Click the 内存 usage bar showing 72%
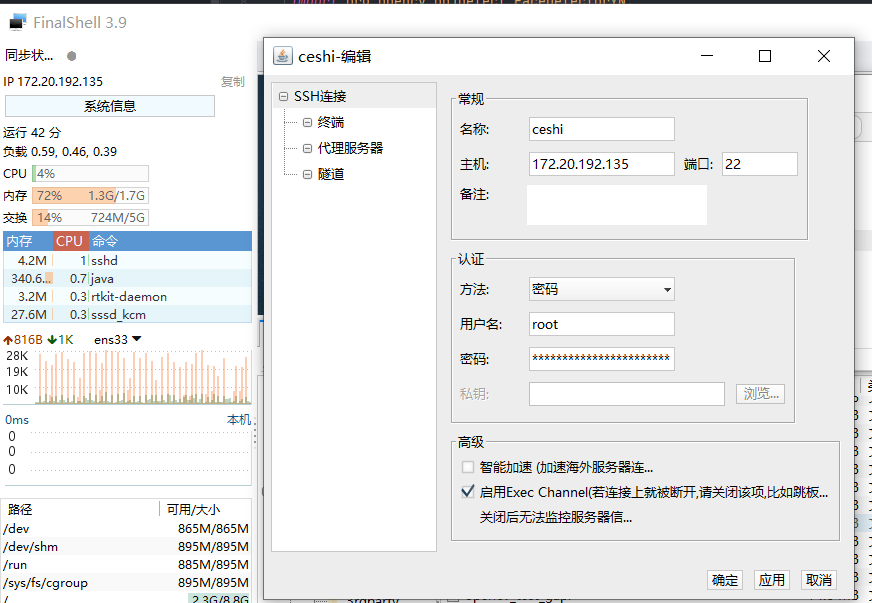This screenshot has width=872, height=603. (x=90, y=196)
